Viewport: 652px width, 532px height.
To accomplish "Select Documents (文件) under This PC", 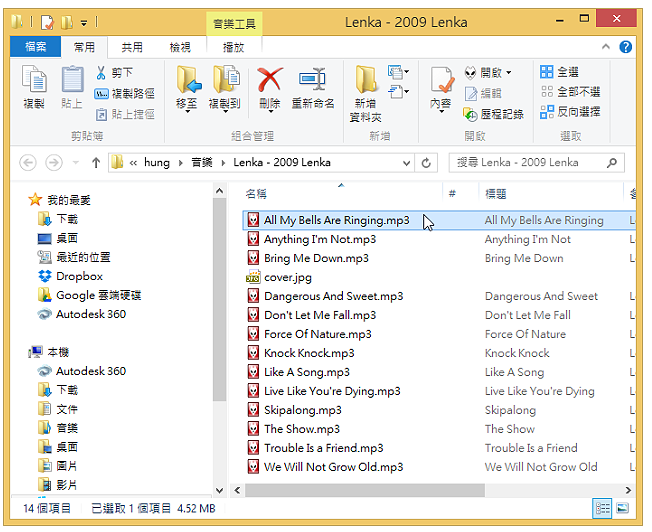I will [58, 409].
